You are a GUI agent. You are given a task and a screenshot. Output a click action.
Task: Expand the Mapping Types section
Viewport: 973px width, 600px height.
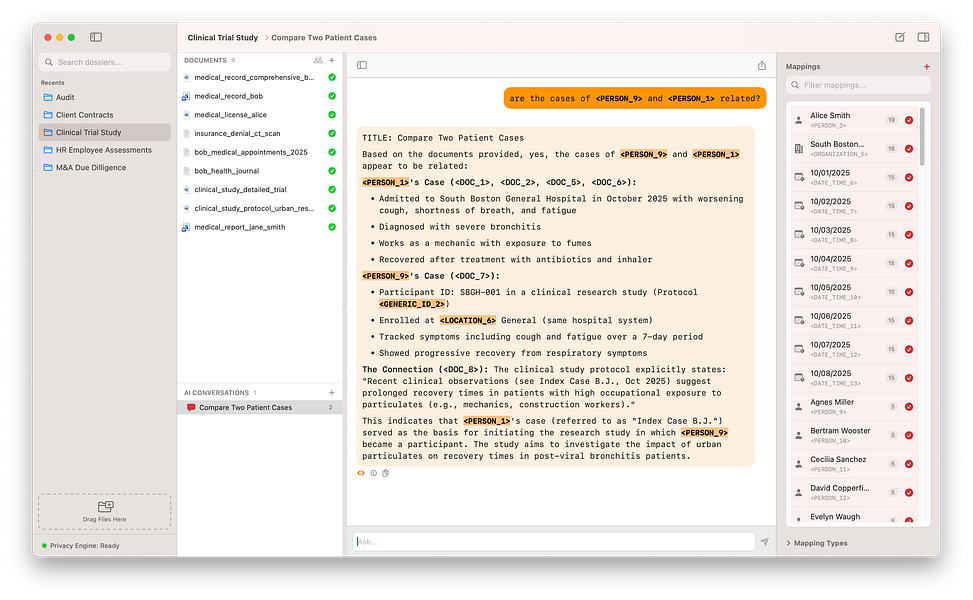(x=817, y=543)
